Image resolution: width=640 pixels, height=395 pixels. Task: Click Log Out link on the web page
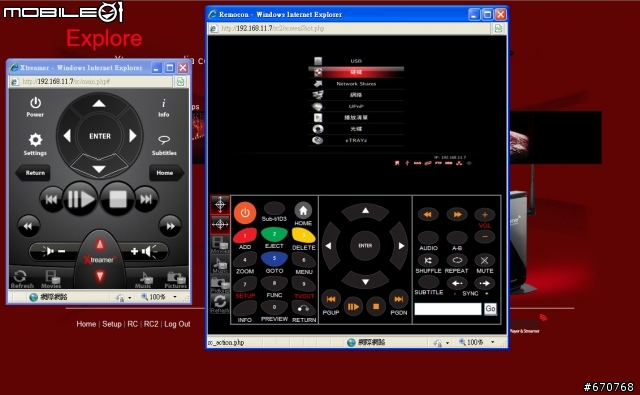177,324
